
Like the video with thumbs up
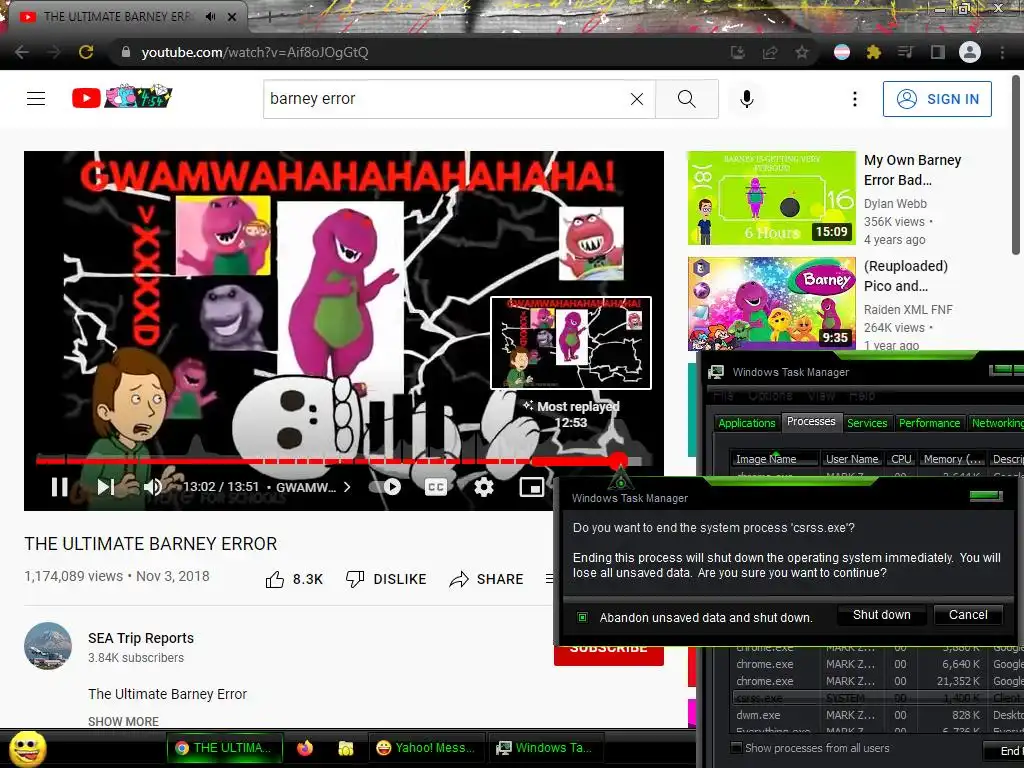coord(294,579)
